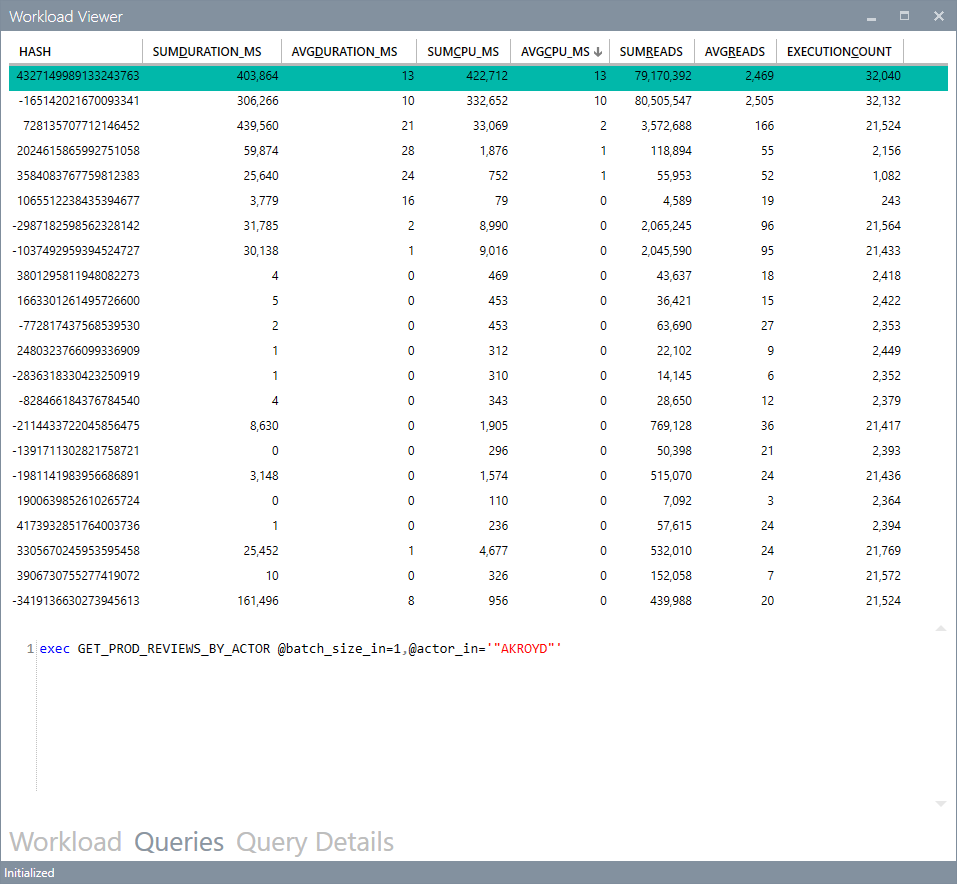
Task: Select the Queries tab
Action: pos(178,842)
